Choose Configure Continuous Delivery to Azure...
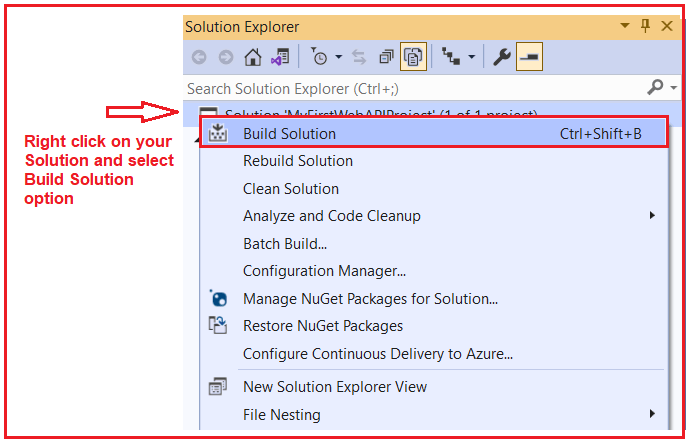Screen dimensions: 686x443 434,353
